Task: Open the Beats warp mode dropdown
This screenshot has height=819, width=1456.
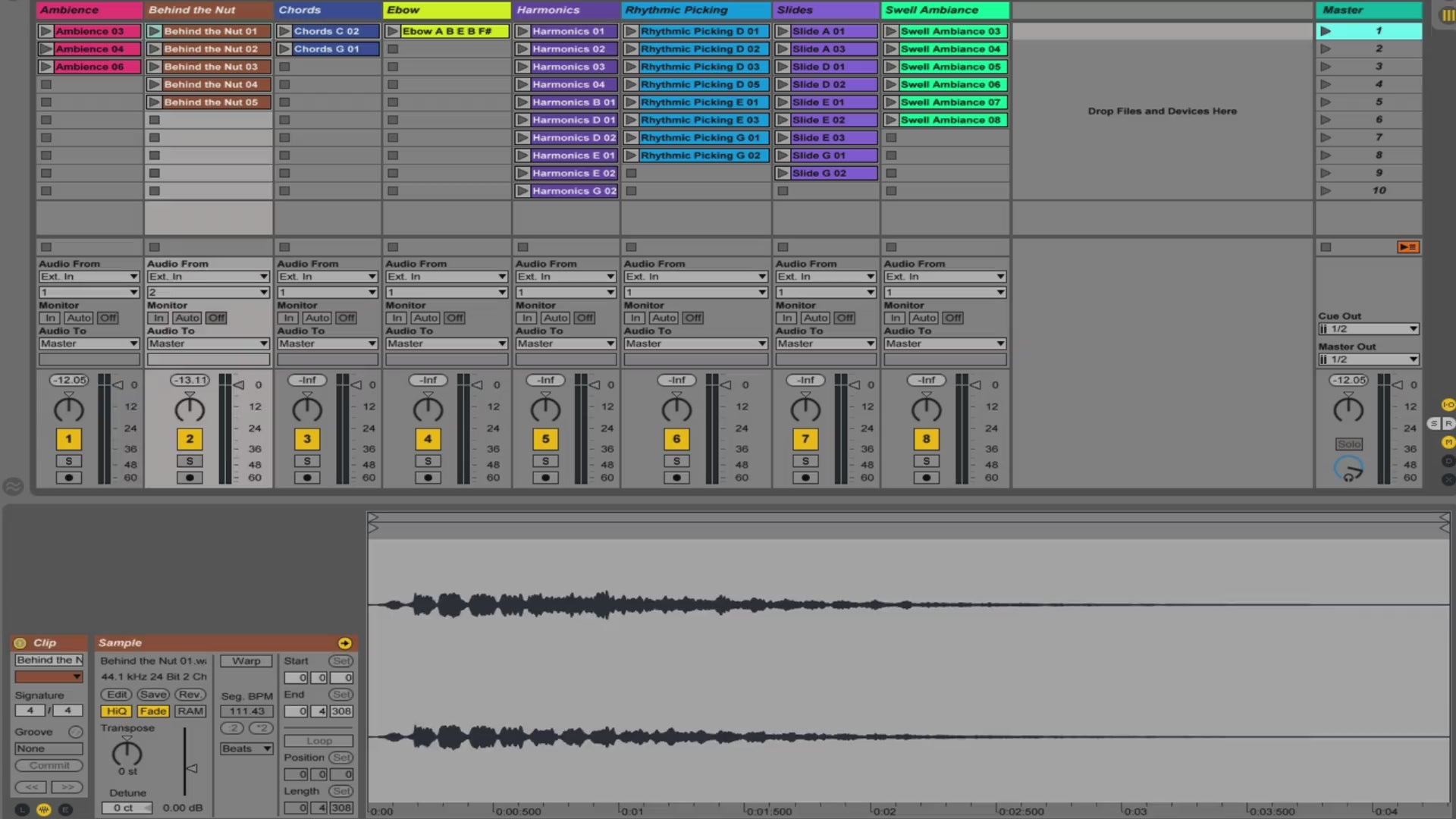Action: click(x=246, y=748)
